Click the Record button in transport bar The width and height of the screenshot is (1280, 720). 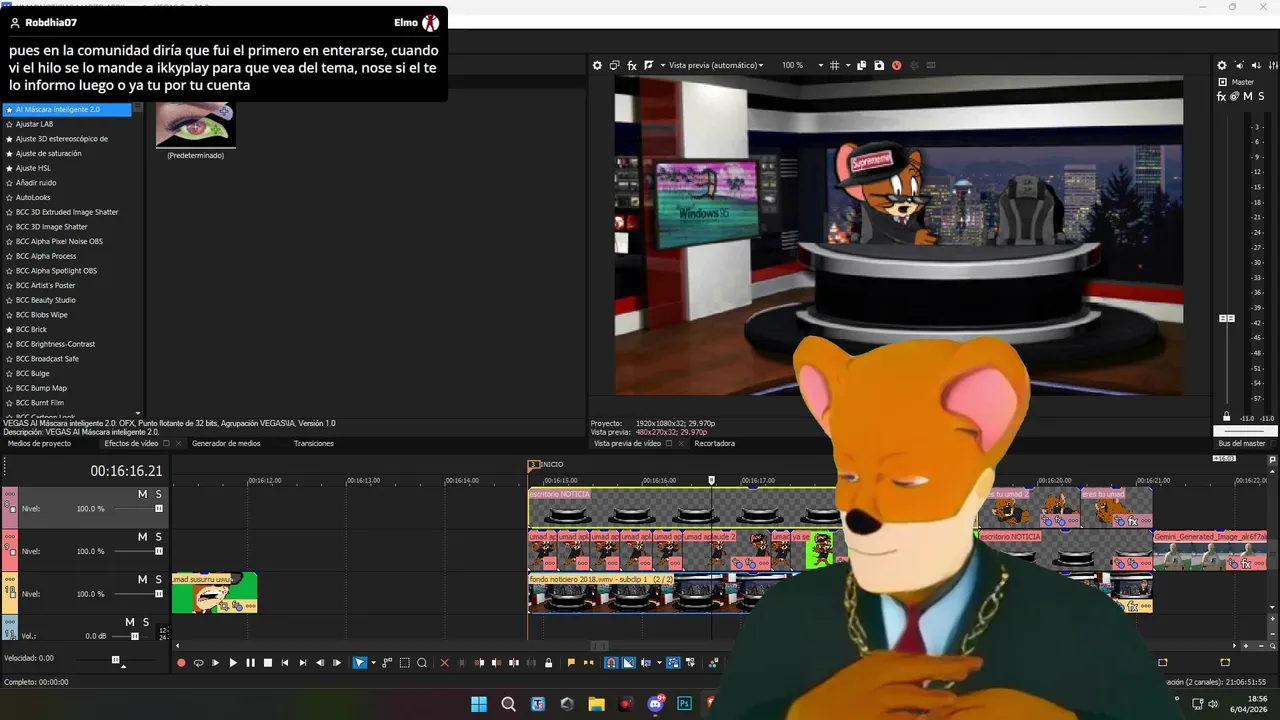tap(181, 663)
